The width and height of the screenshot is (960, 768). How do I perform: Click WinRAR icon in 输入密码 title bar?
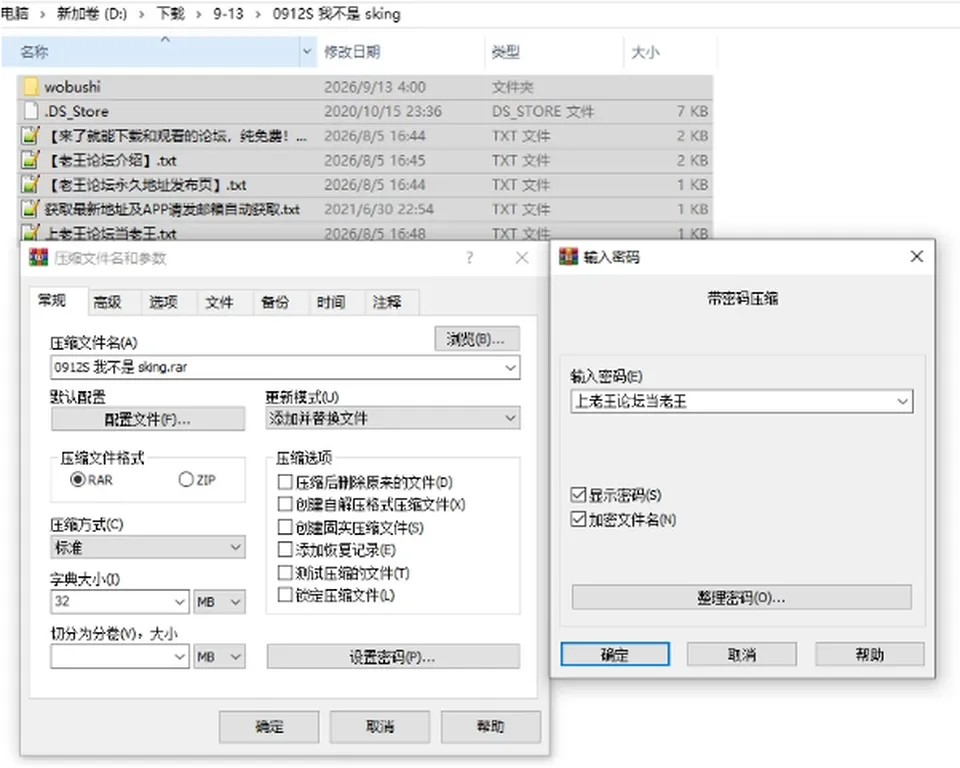pyautogui.click(x=568, y=257)
